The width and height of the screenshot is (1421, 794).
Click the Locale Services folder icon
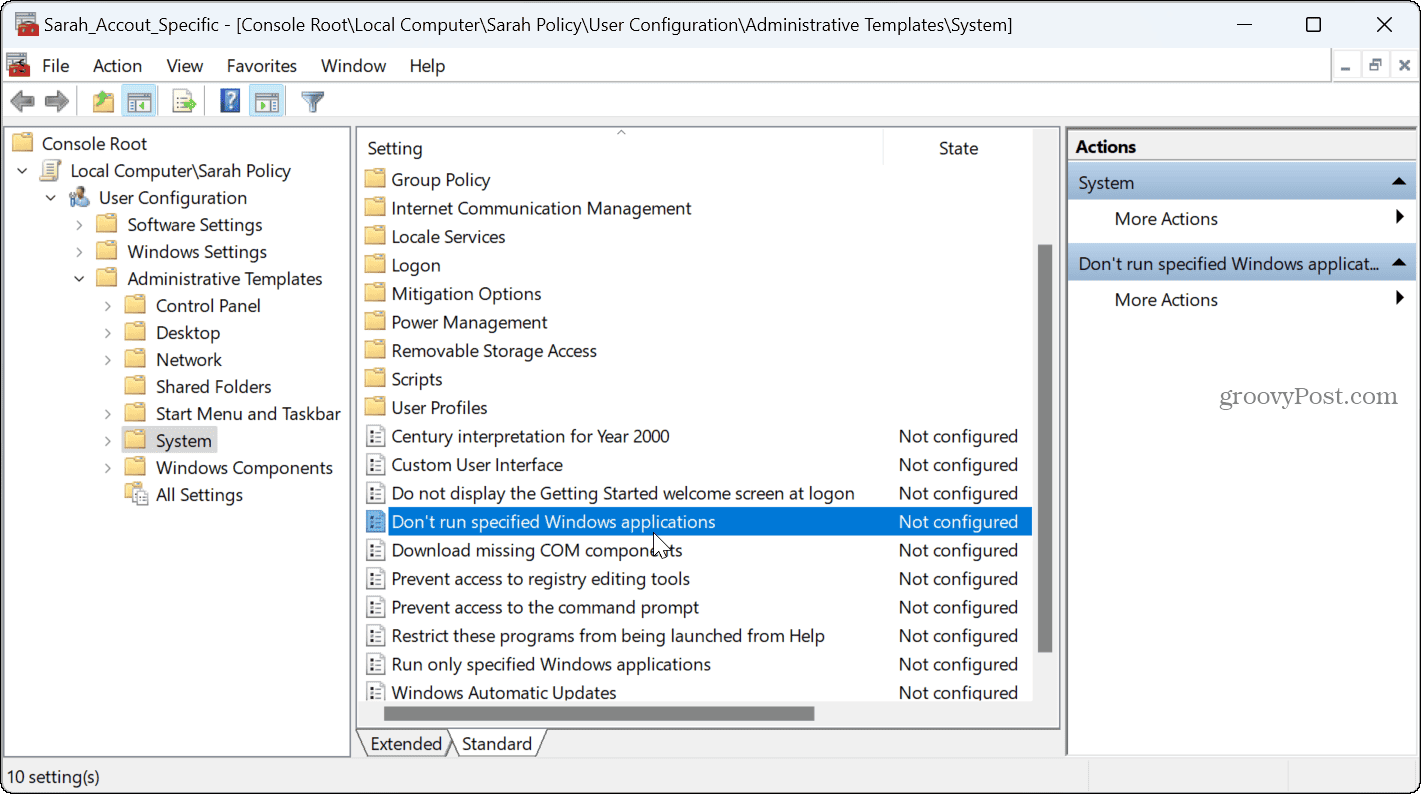(x=375, y=237)
